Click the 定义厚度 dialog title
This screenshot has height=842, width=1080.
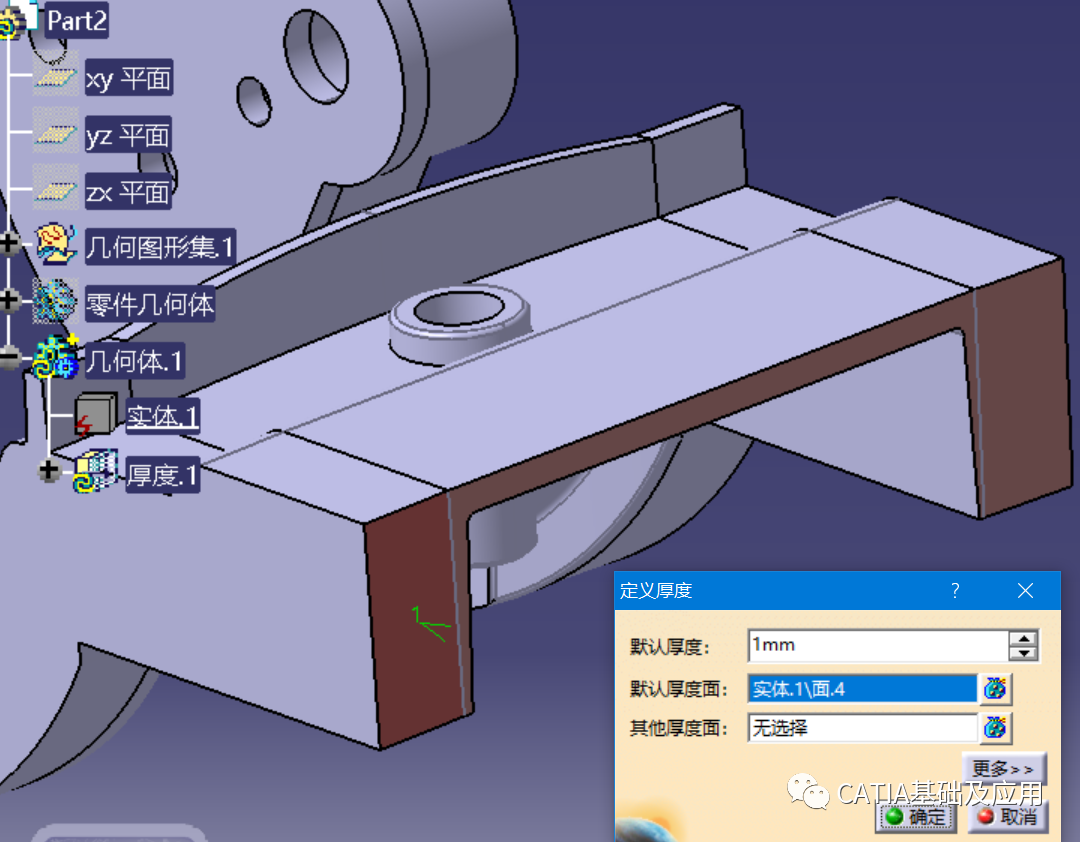click(x=656, y=591)
